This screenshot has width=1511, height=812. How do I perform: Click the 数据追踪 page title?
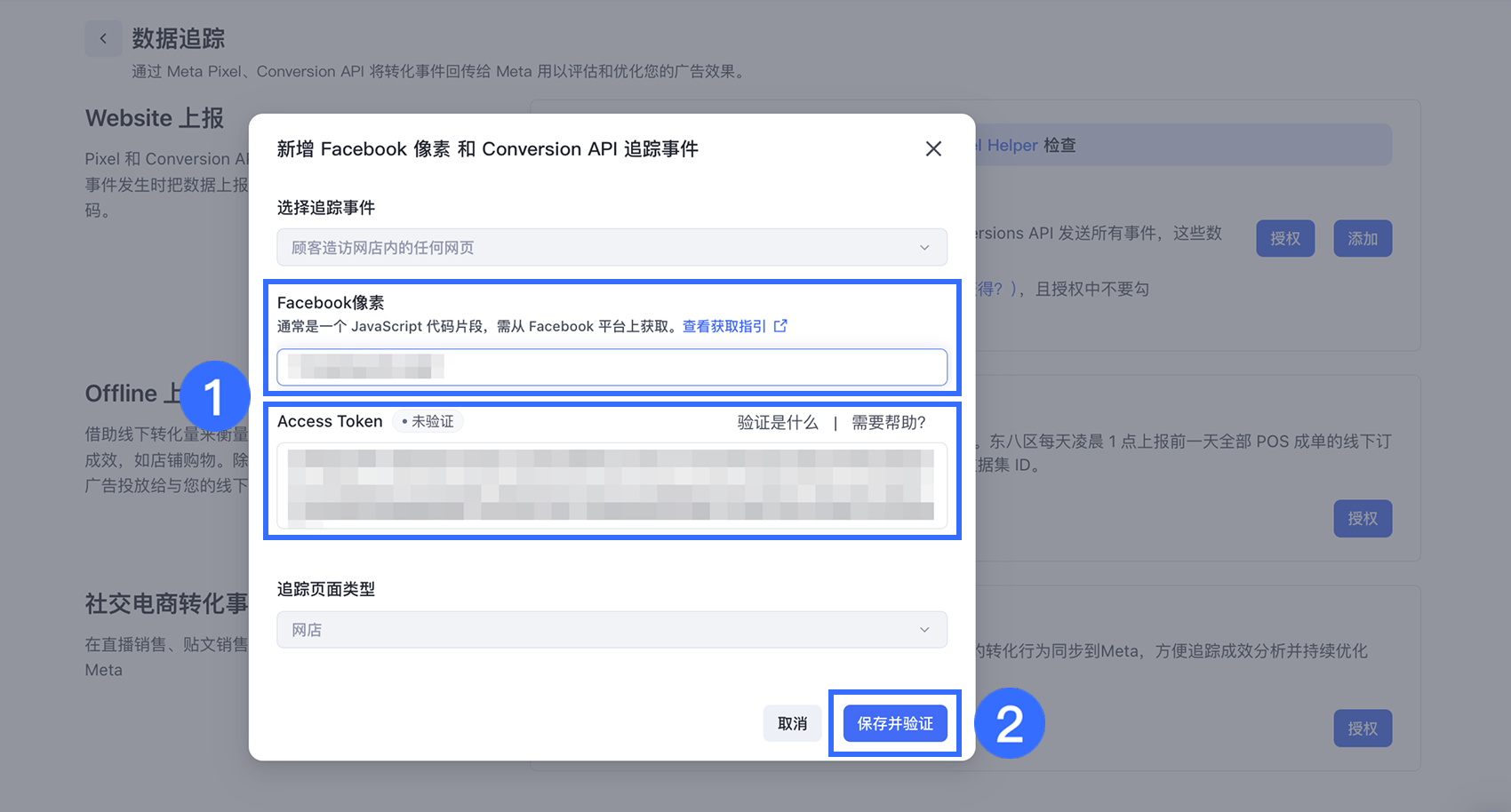[179, 38]
